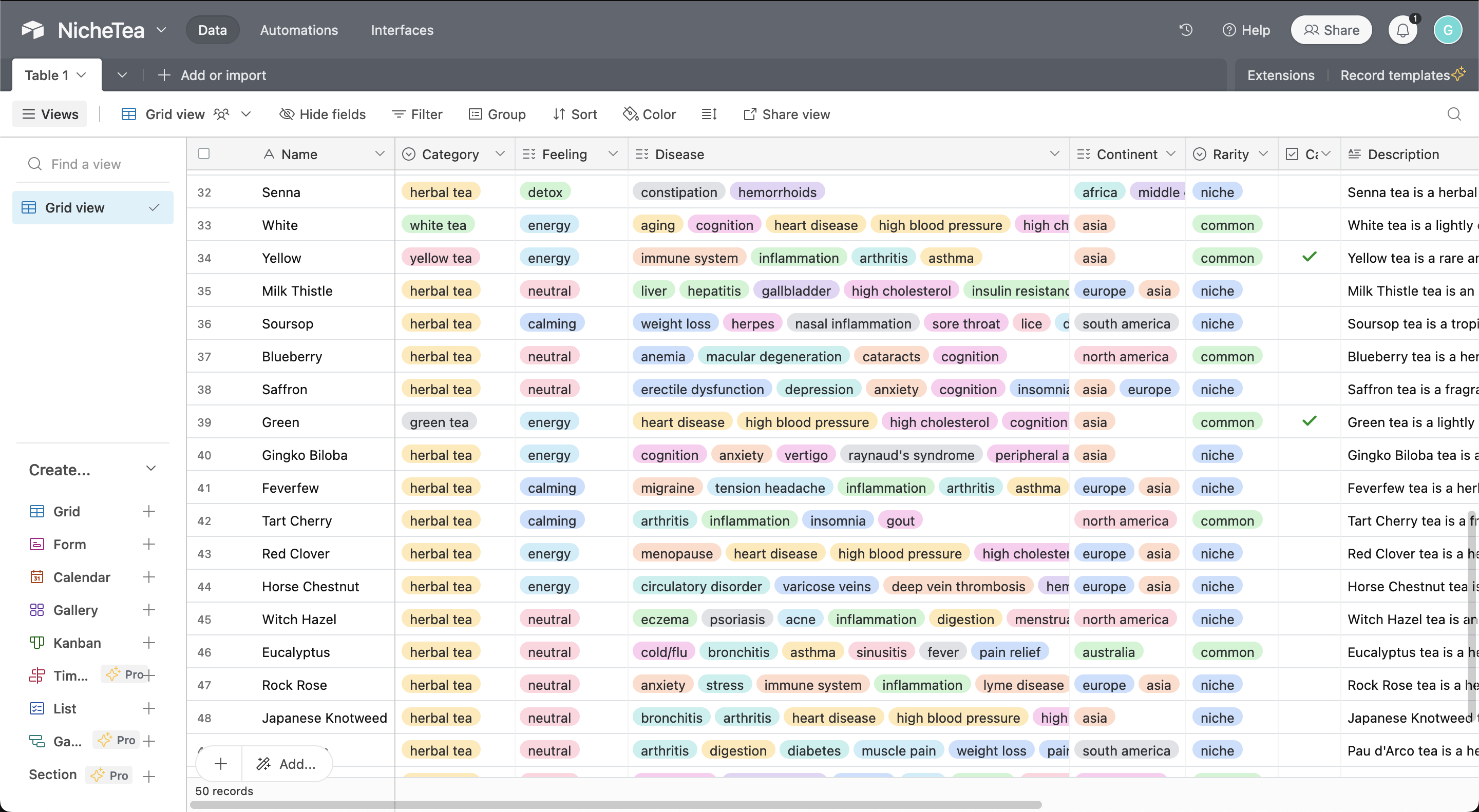Collapse the Create section chevron

click(150, 469)
